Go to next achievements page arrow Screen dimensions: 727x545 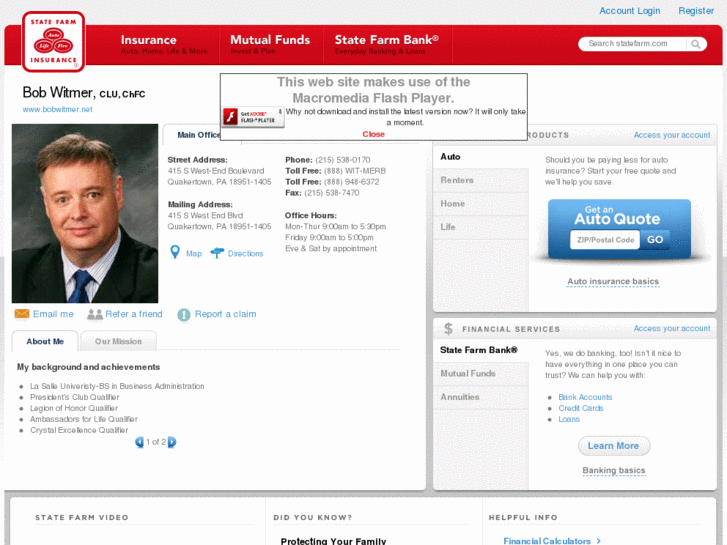172,442
